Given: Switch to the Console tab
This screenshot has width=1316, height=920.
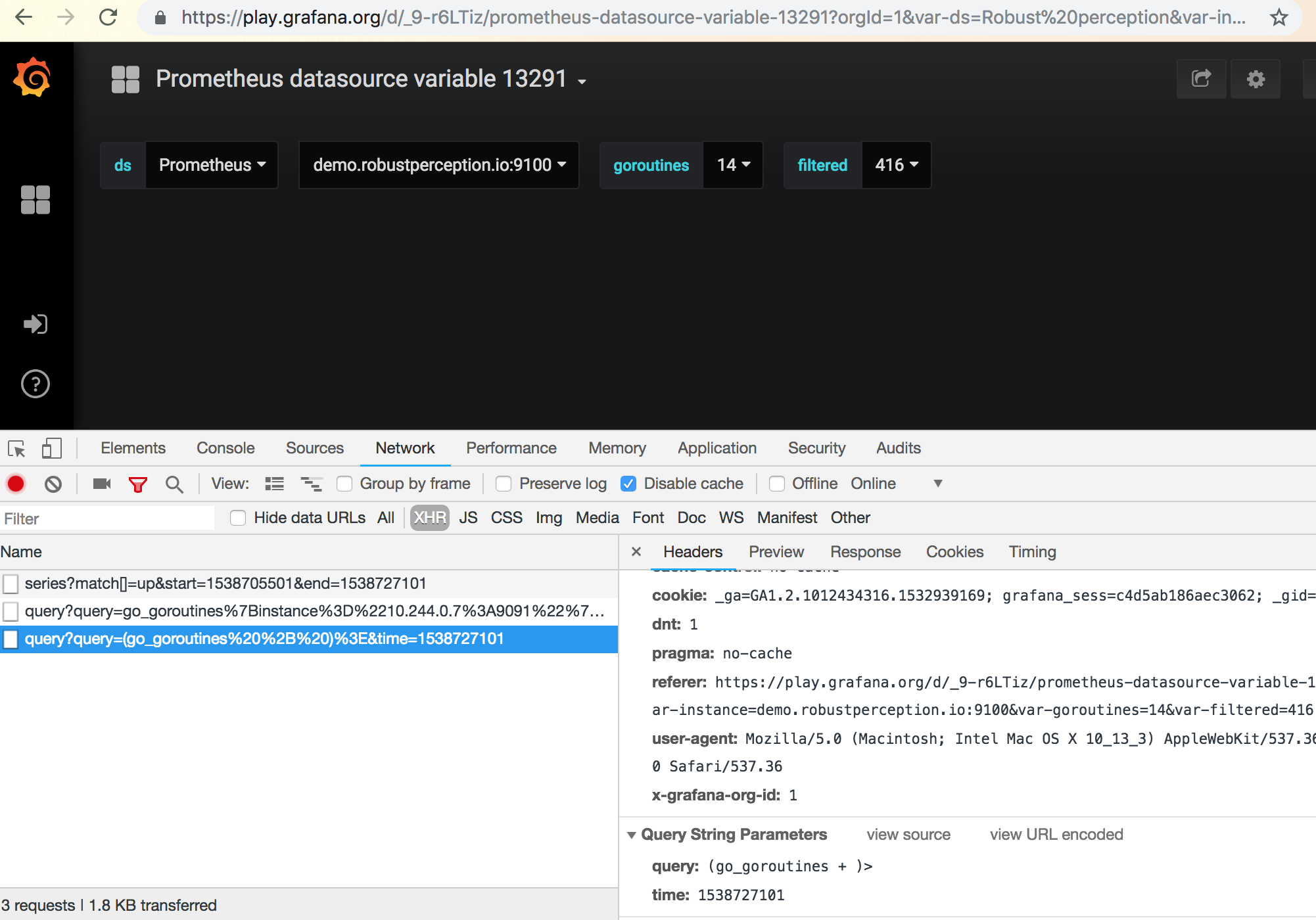Looking at the screenshot, I should click(x=225, y=448).
